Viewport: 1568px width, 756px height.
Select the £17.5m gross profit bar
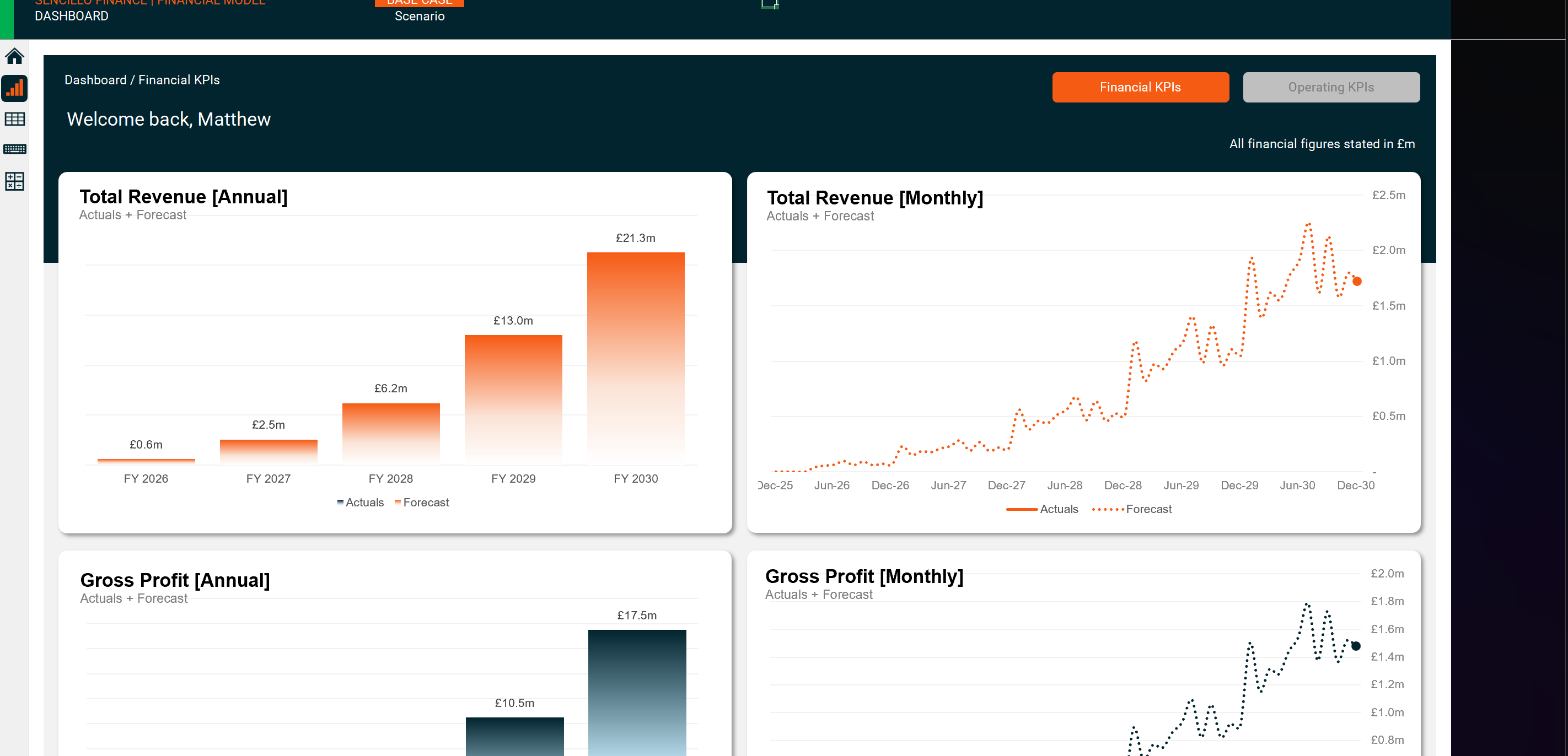pyautogui.click(x=637, y=693)
